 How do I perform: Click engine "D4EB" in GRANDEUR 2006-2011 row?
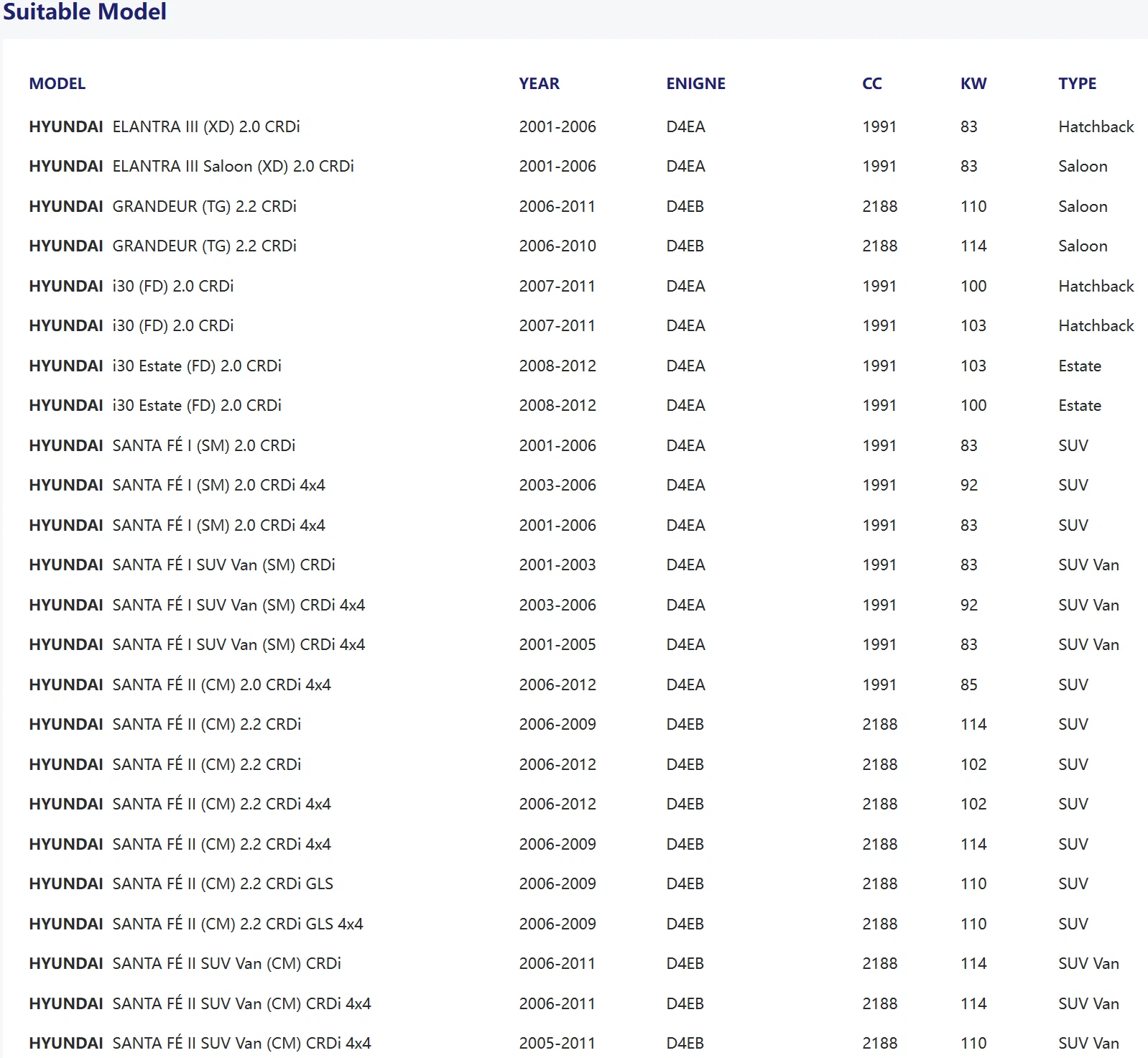[x=685, y=207]
